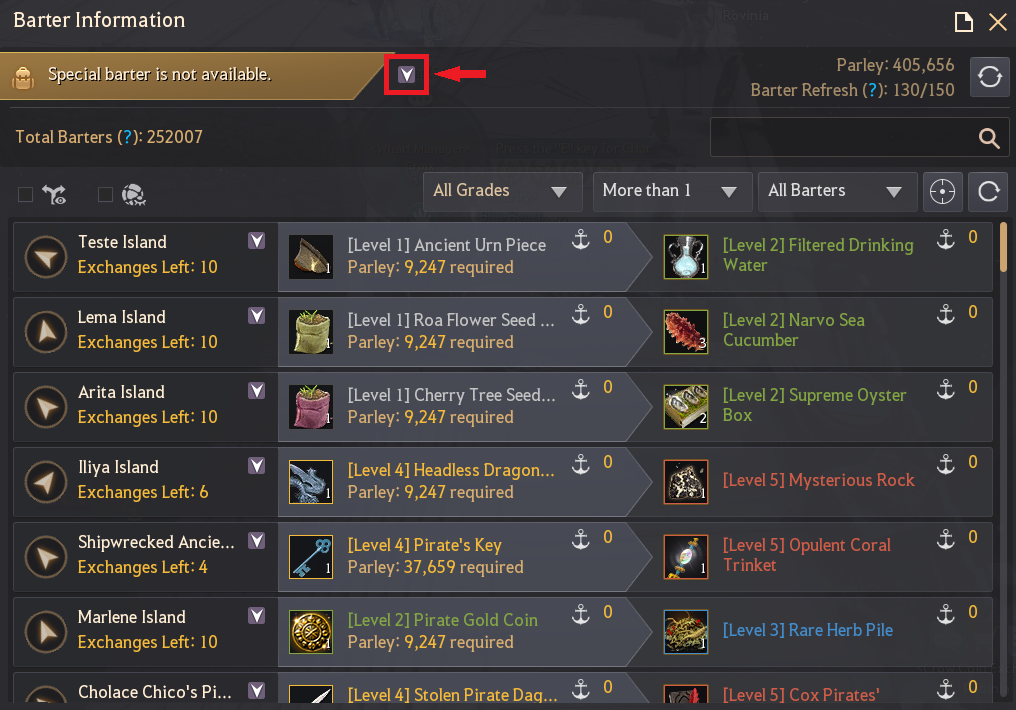Toggle the ship view filter checkbox
The height and width of the screenshot is (710, 1016).
click(x=25, y=194)
